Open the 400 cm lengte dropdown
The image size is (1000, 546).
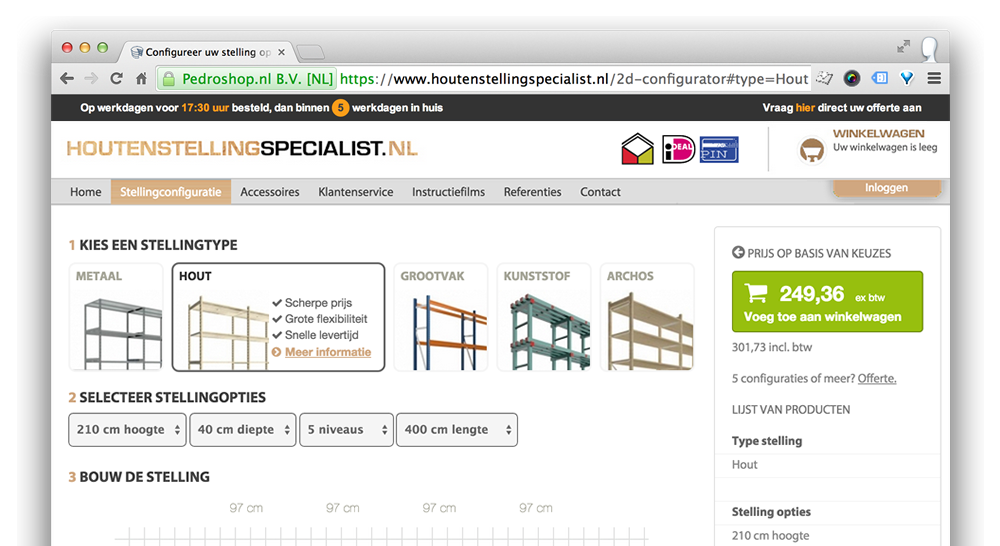[x=457, y=430]
